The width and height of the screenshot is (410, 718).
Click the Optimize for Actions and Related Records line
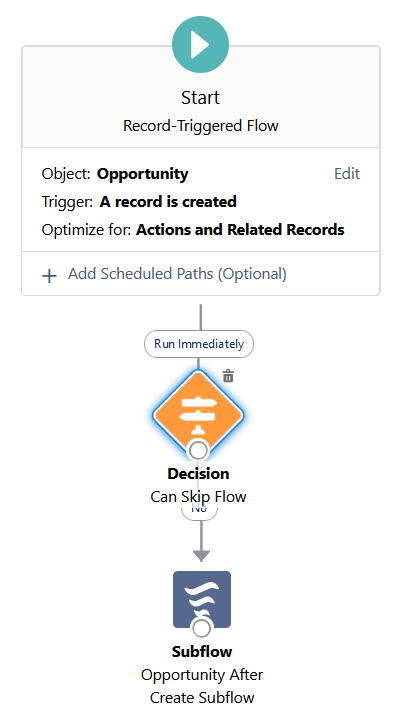point(193,229)
